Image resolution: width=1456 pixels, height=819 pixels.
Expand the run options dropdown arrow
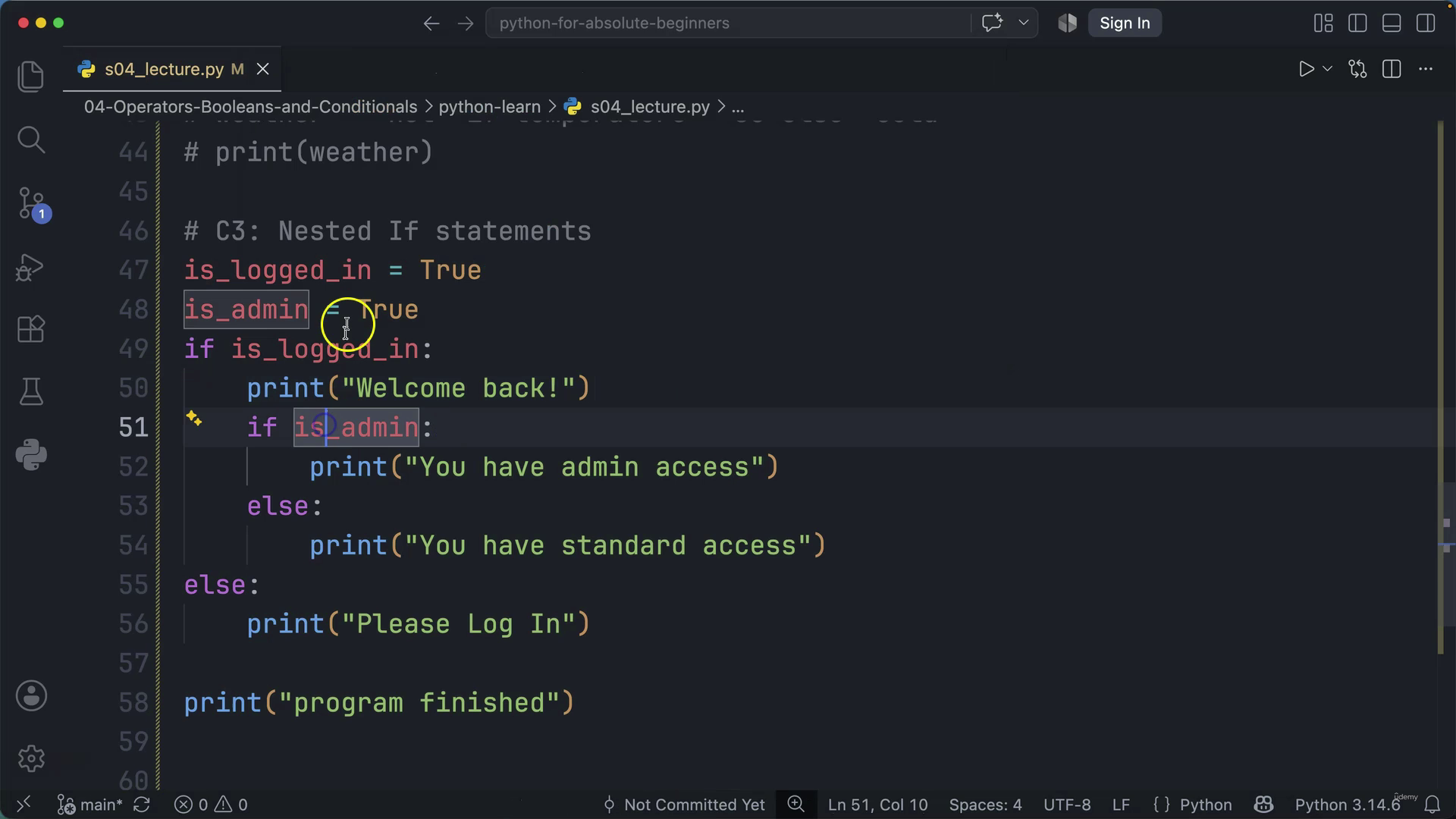click(1327, 69)
